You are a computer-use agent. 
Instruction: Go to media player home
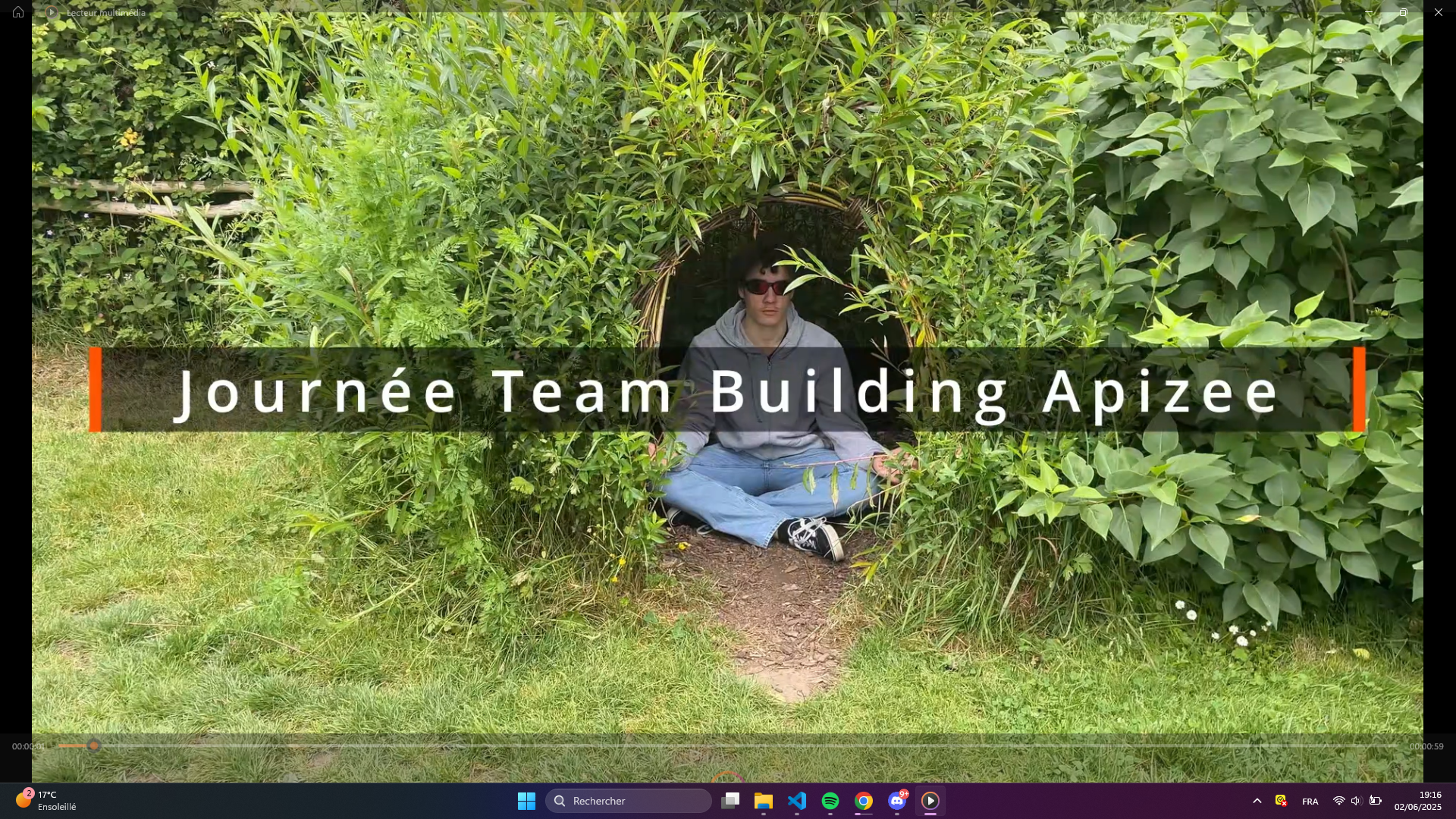click(18, 12)
